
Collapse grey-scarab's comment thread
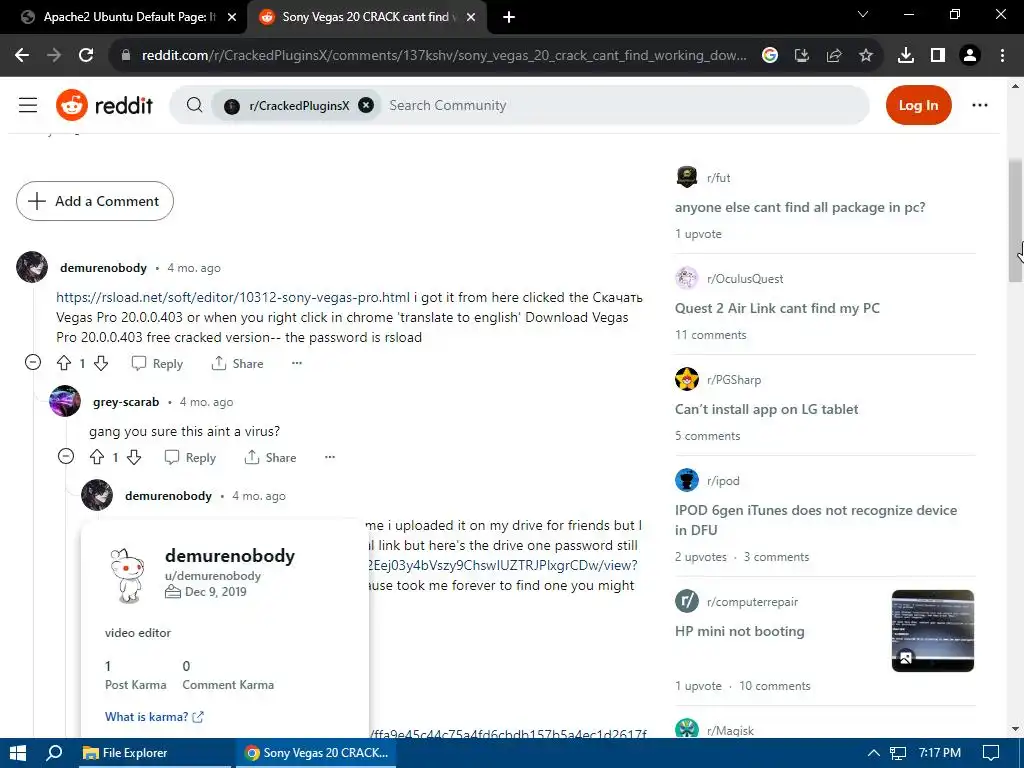pyautogui.click(x=66, y=456)
